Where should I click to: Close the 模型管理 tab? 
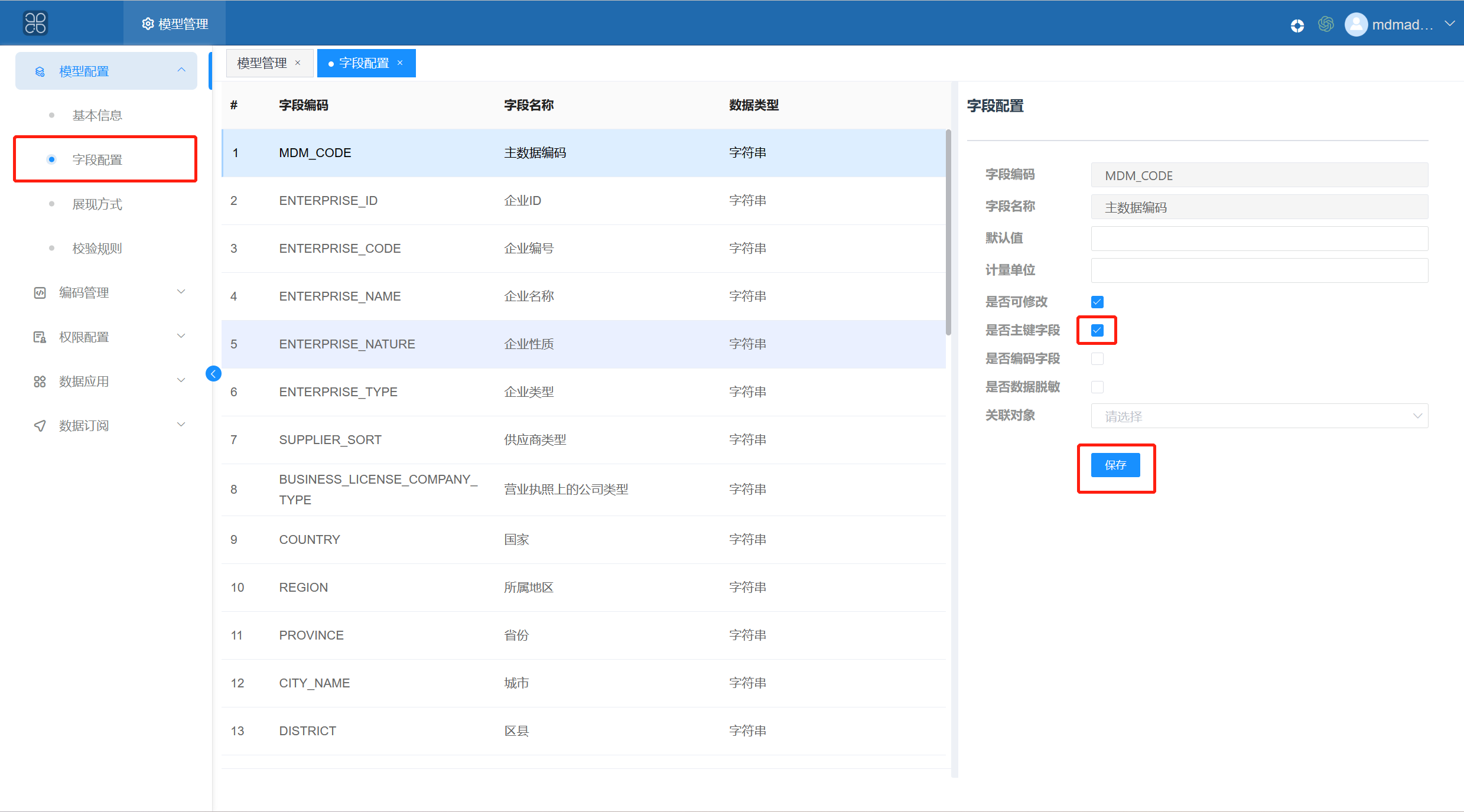tap(298, 63)
